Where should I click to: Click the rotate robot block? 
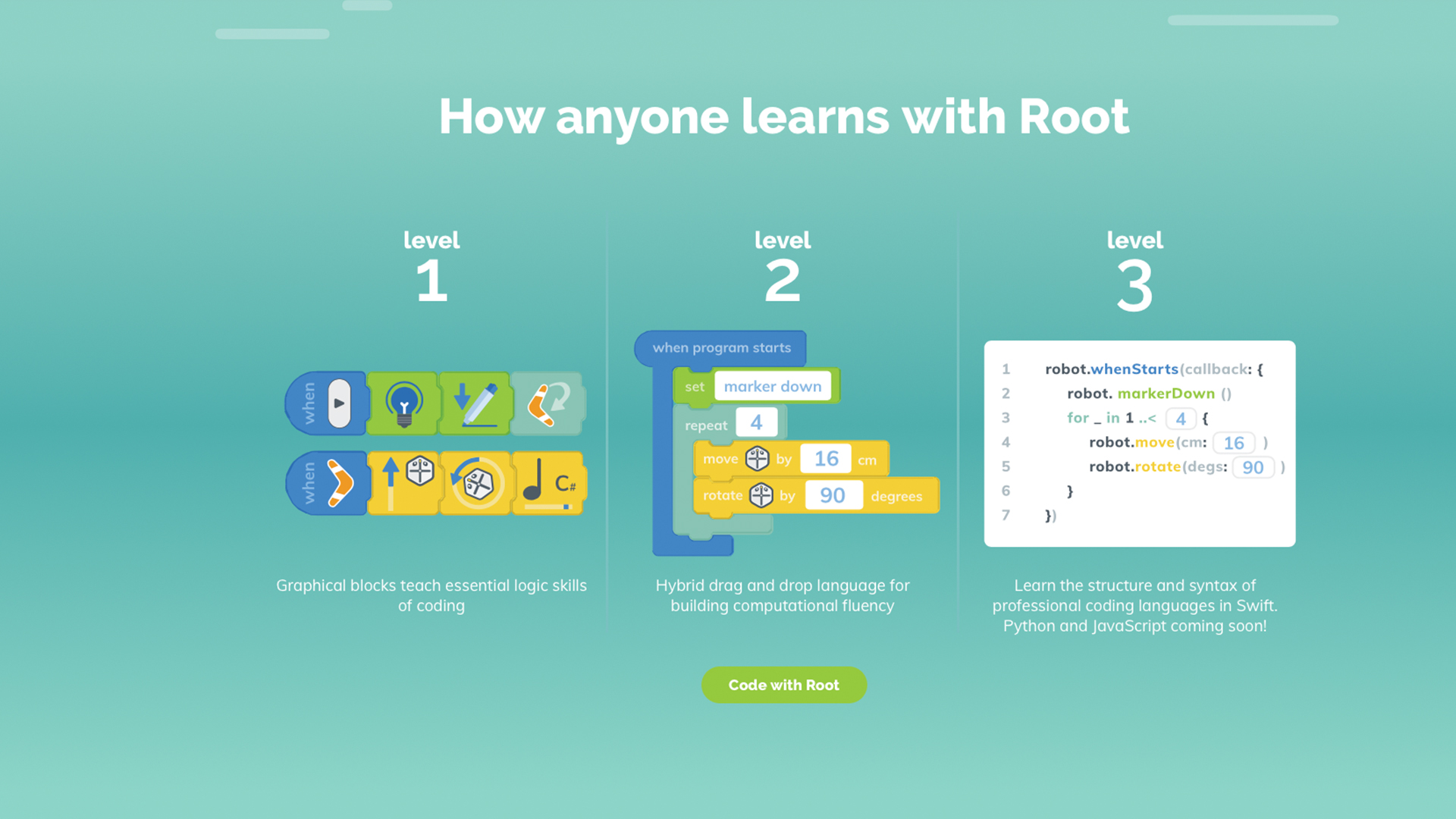475,483
